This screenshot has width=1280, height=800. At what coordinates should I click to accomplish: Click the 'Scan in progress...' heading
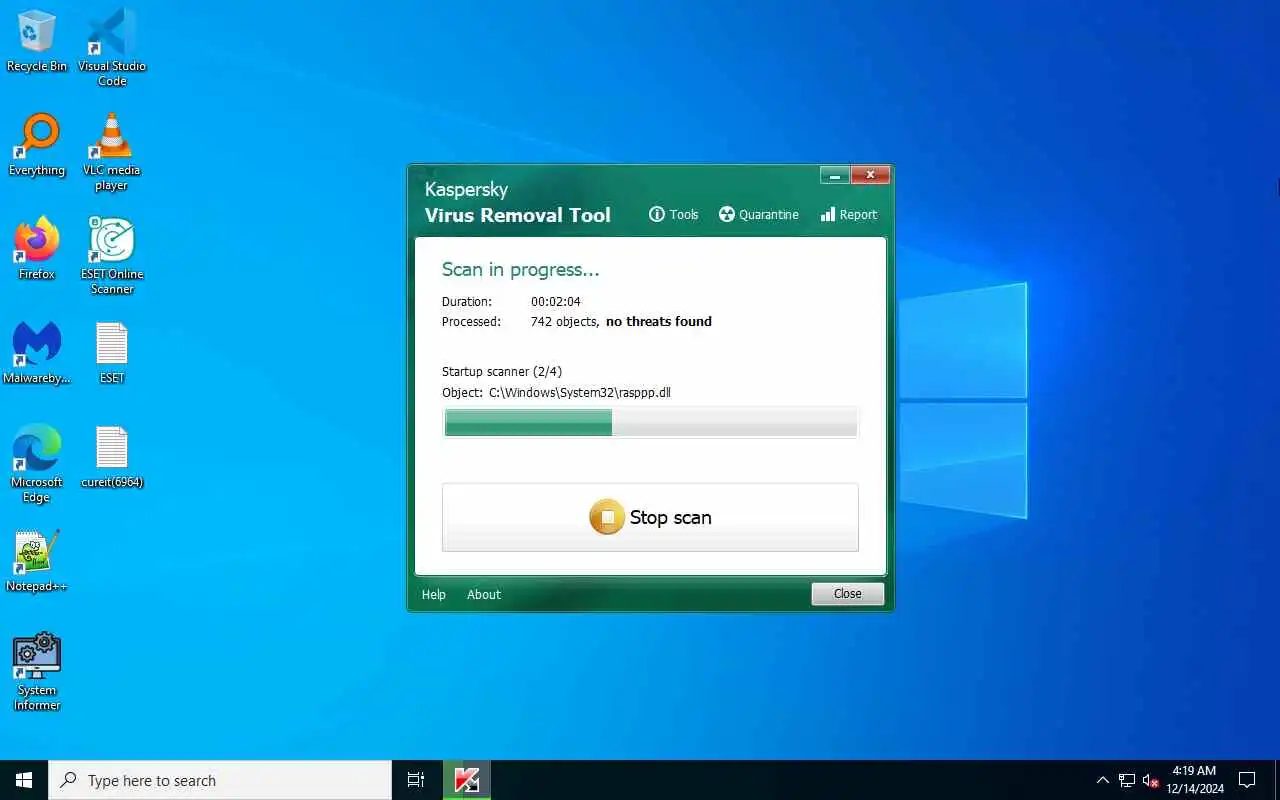point(521,270)
